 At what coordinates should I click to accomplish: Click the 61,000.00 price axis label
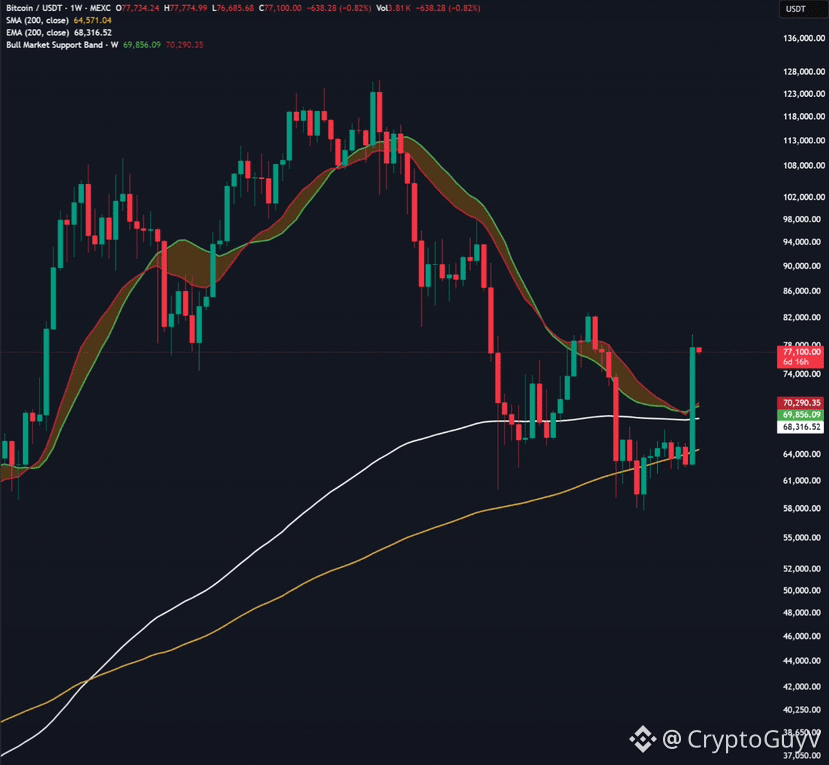tap(802, 481)
